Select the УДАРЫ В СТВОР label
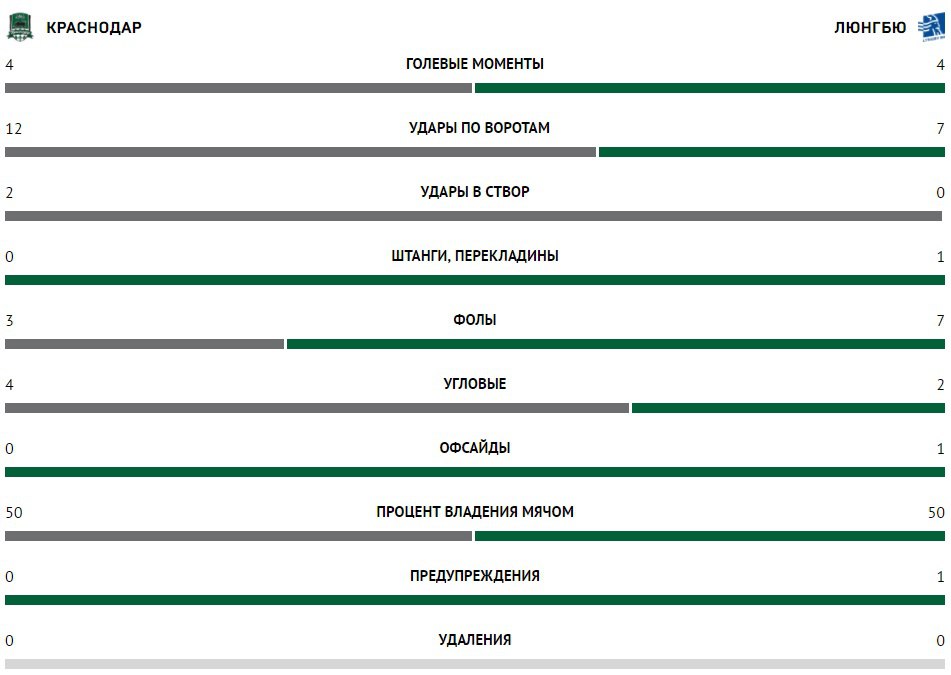Image resolution: width=951 pixels, height=675 pixels. pyautogui.click(x=475, y=192)
